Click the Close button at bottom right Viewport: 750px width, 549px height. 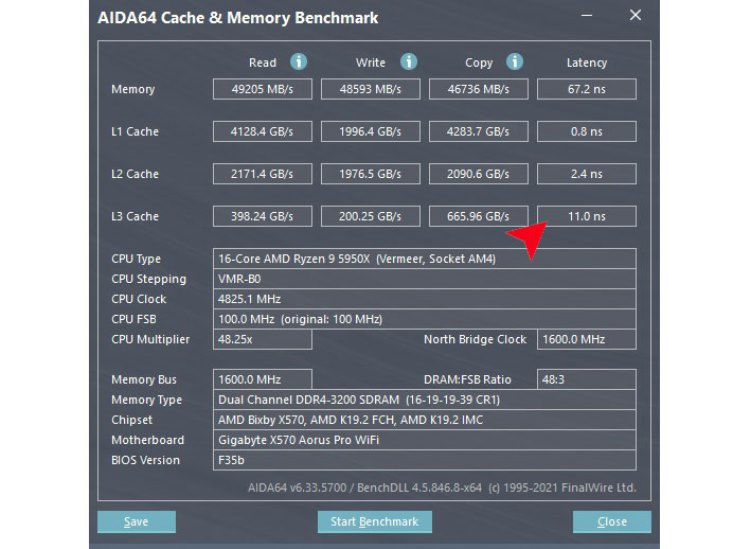point(611,521)
